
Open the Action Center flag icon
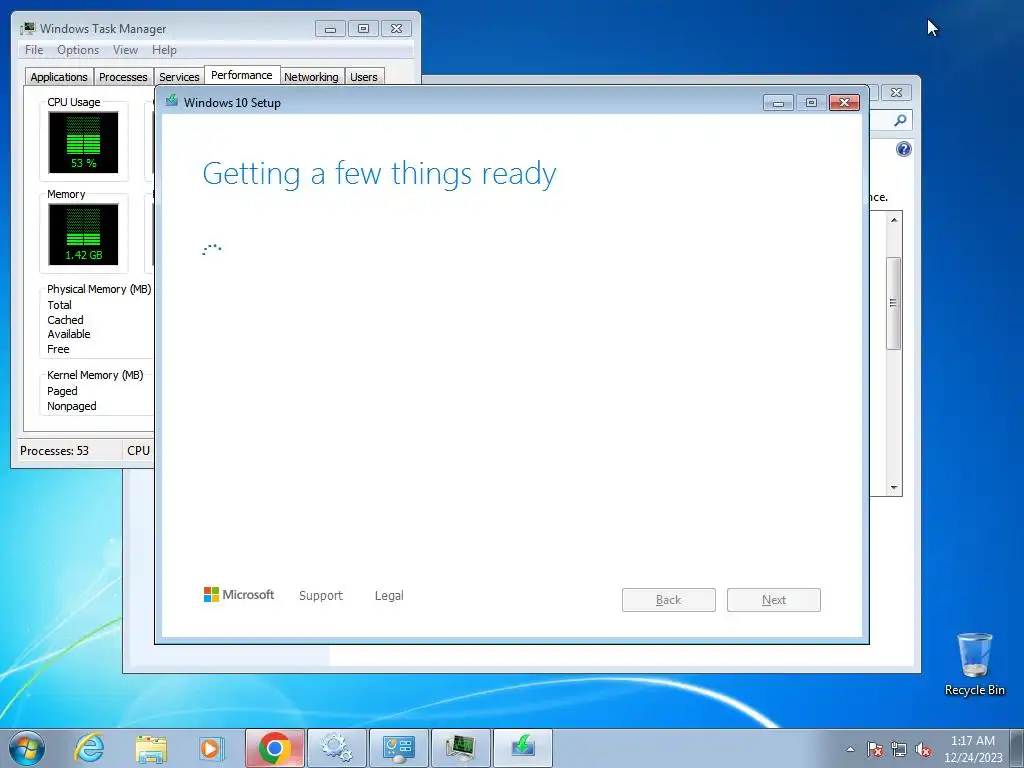(x=874, y=749)
